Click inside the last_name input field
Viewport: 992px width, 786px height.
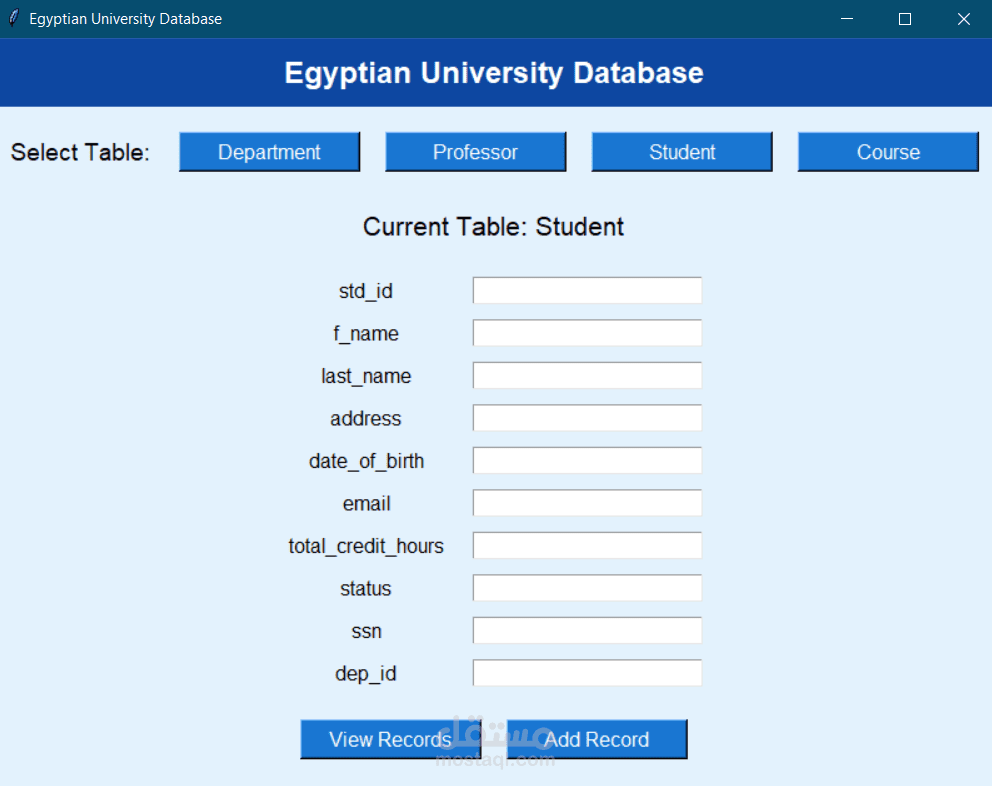click(x=586, y=374)
